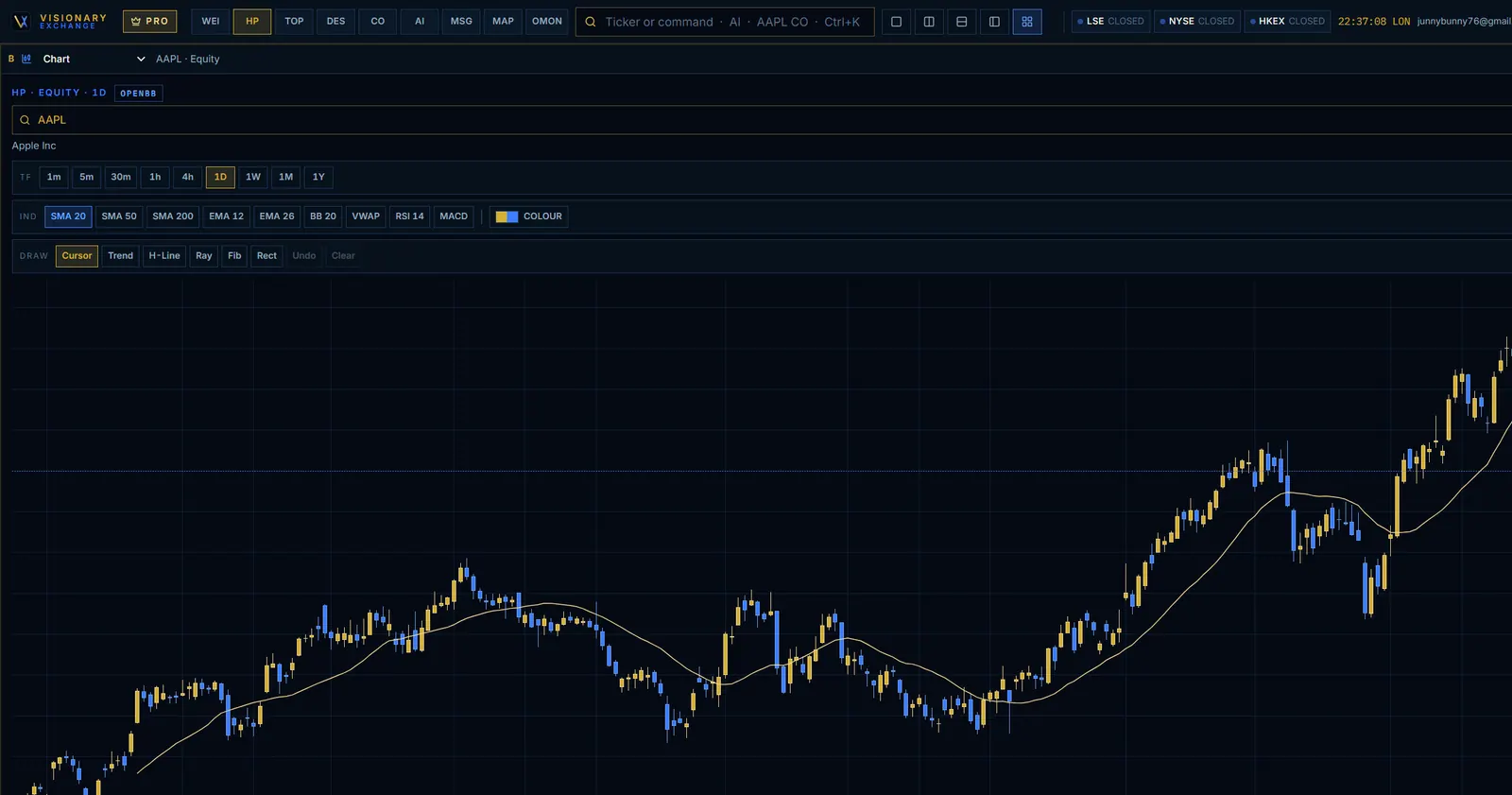Click the LSE CLOSED market status

tap(1111, 21)
